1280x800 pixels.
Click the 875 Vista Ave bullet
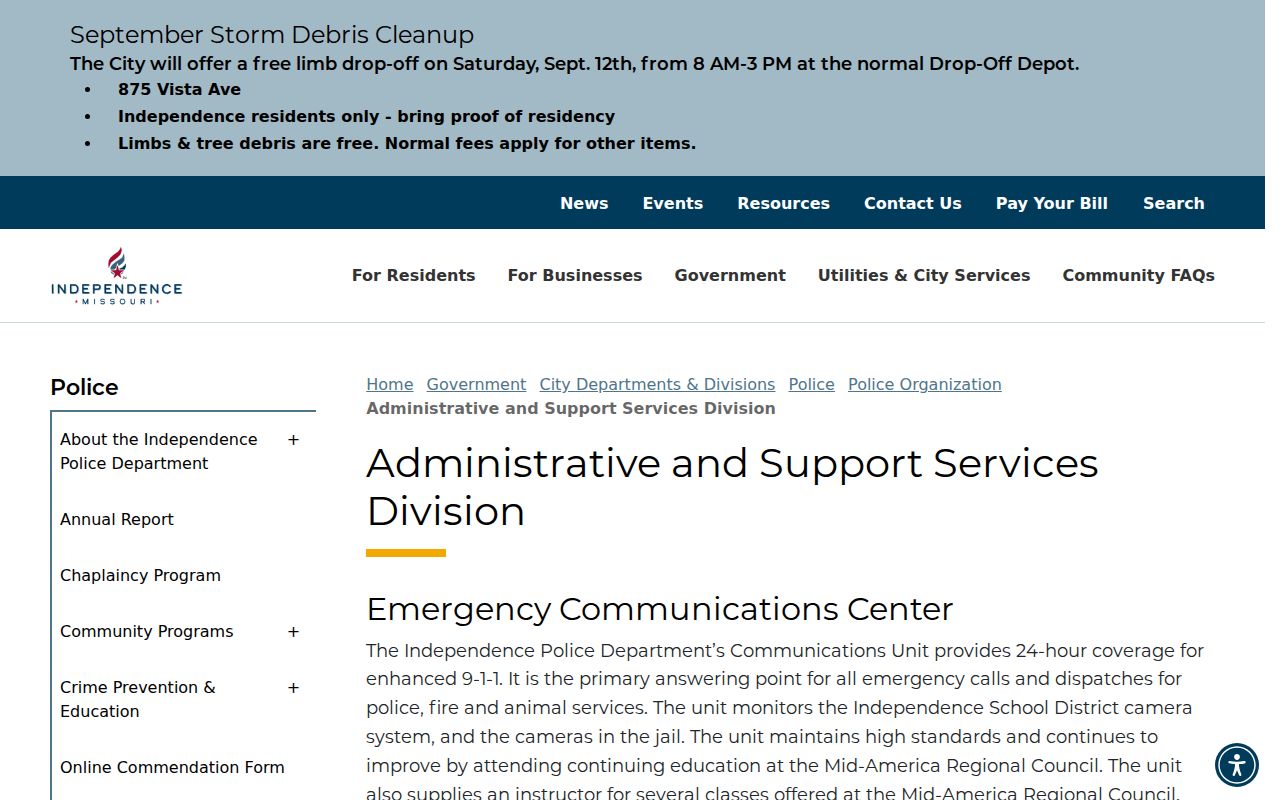(x=180, y=89)
